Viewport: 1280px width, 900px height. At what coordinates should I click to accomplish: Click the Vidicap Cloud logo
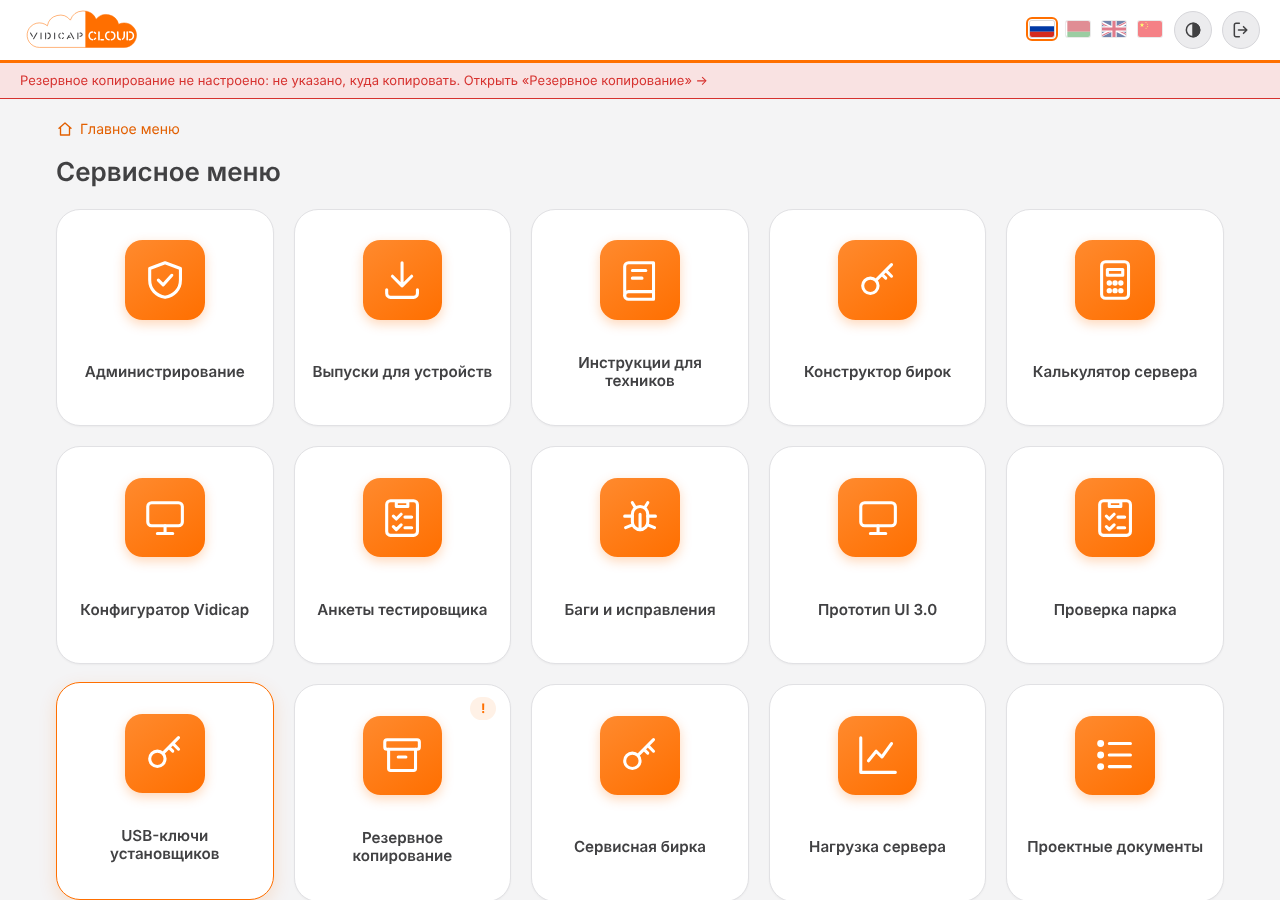coord(82,30)
